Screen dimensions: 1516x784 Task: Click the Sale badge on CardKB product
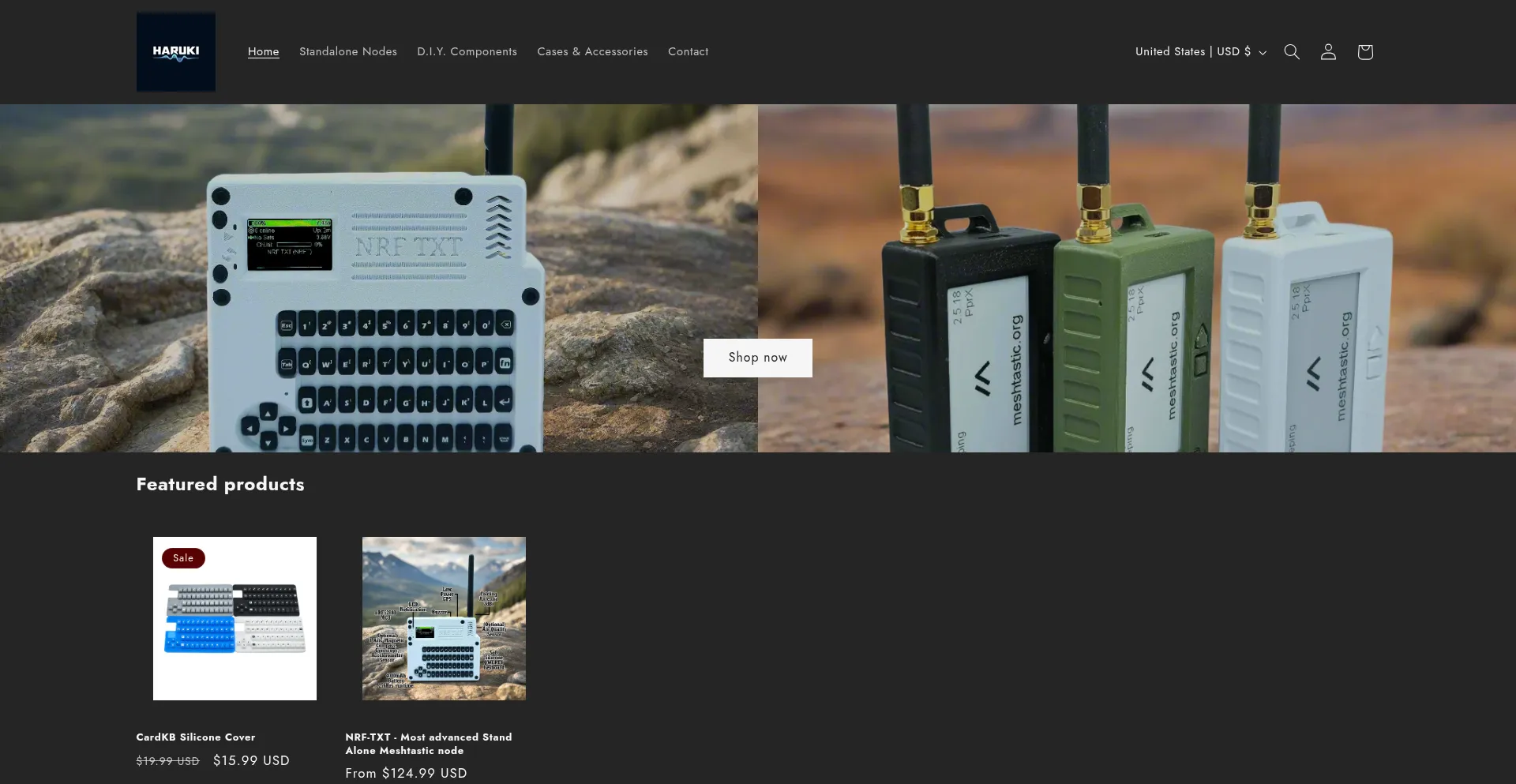tap(183, 558)
